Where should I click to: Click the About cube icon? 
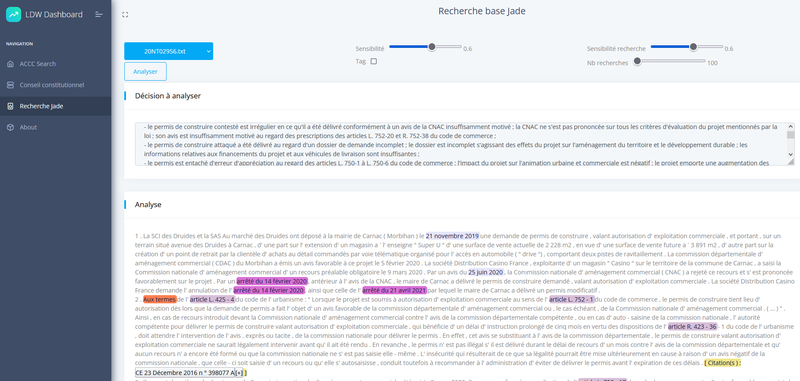[x=10, y=127]
